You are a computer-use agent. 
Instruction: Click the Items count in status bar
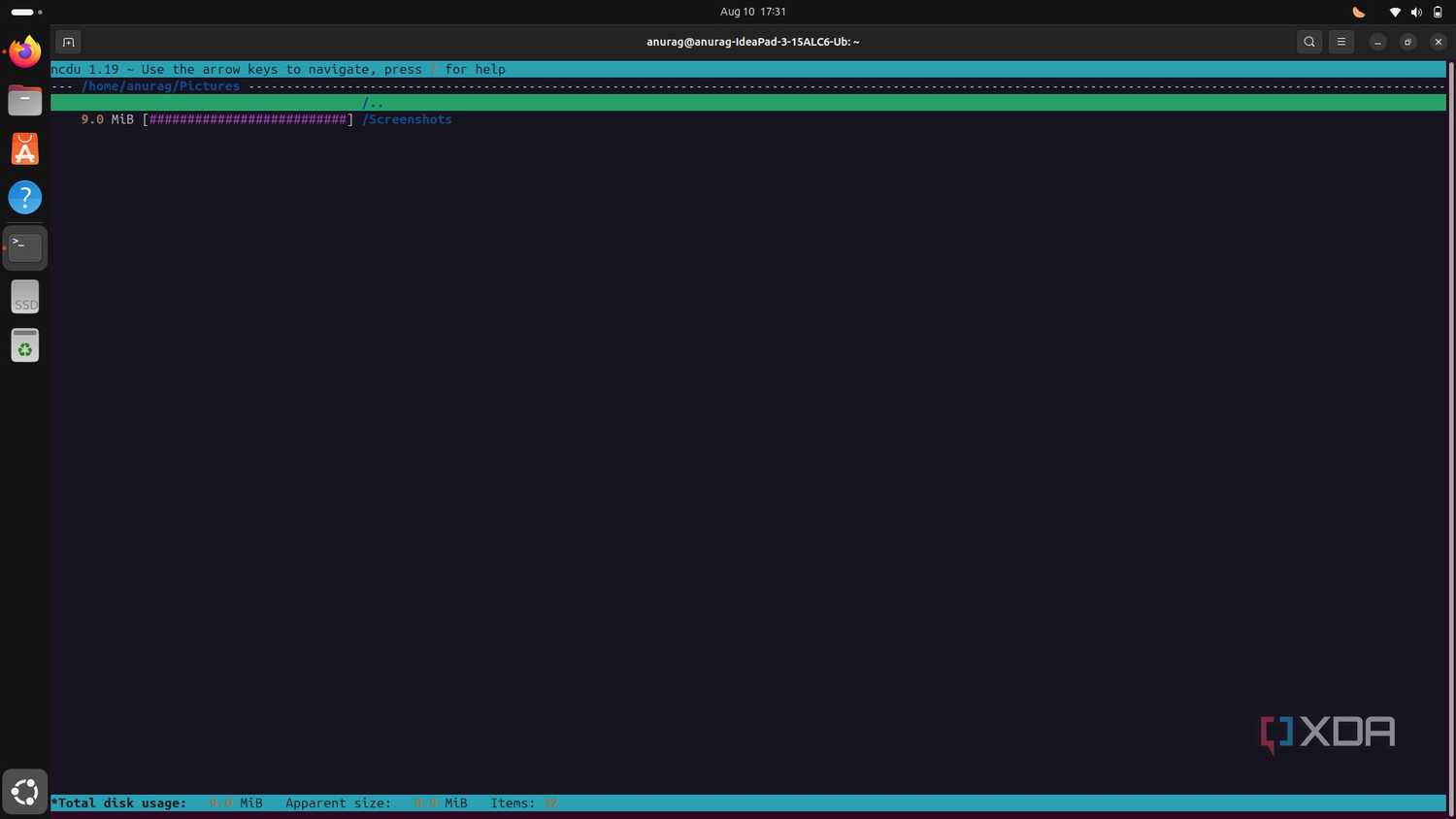tap(524, 803)
